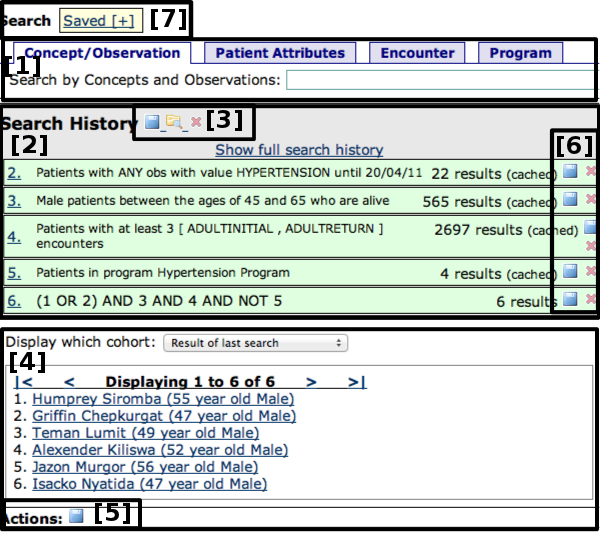The image size is (600, 534).
Task: Save the HYPERTENSION obs search row
Action: [x=569, y=172]
